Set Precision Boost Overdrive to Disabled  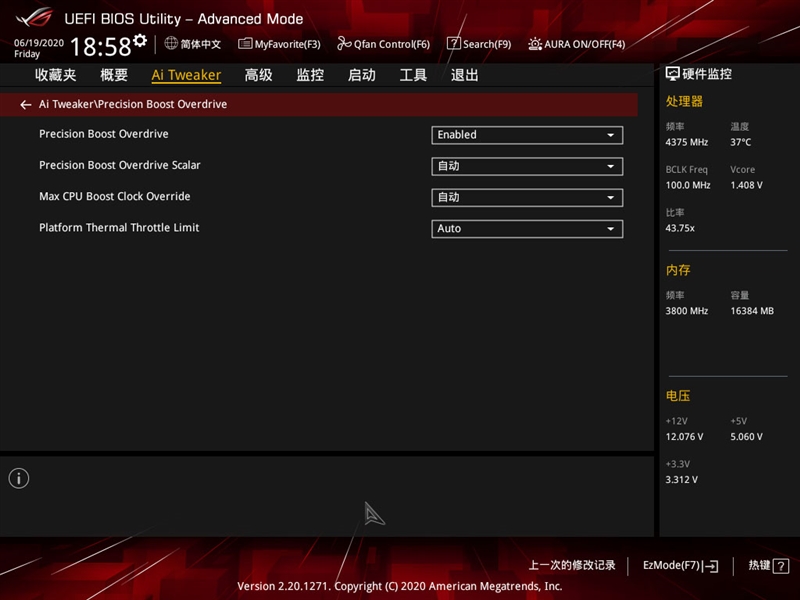coord(527,134)
